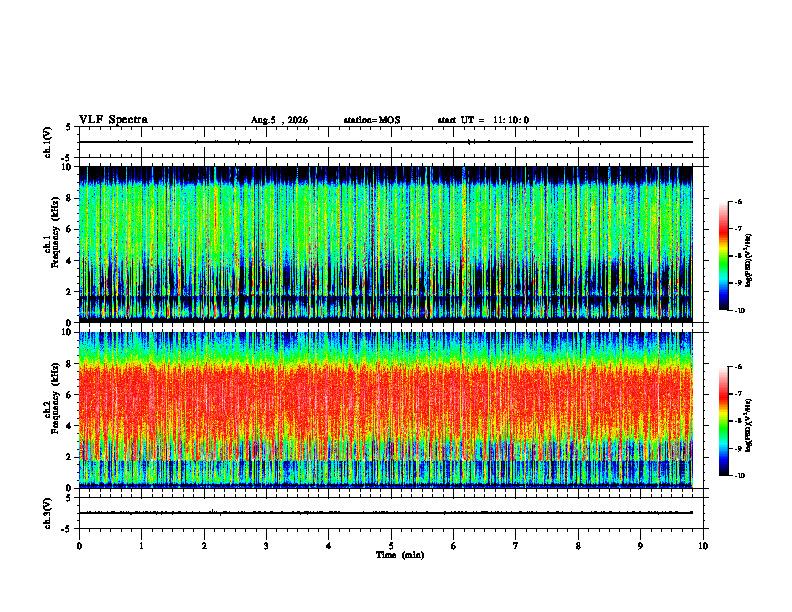Click the "Time (min)" x-axis label
Image resolution: width=792 pixels, height=612 pixels.
[x=400, y=555]
